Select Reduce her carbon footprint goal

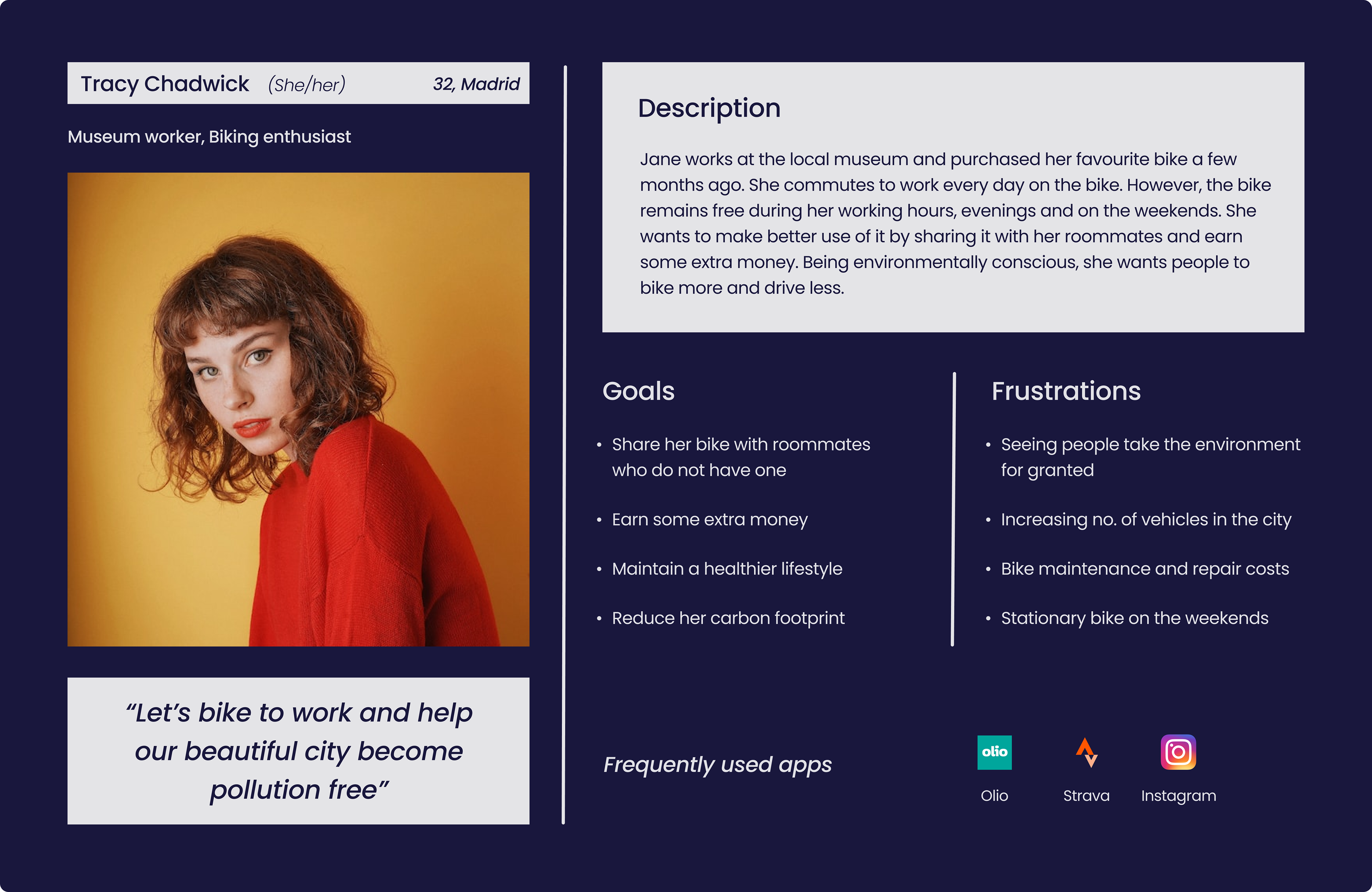tap(727, 618)
